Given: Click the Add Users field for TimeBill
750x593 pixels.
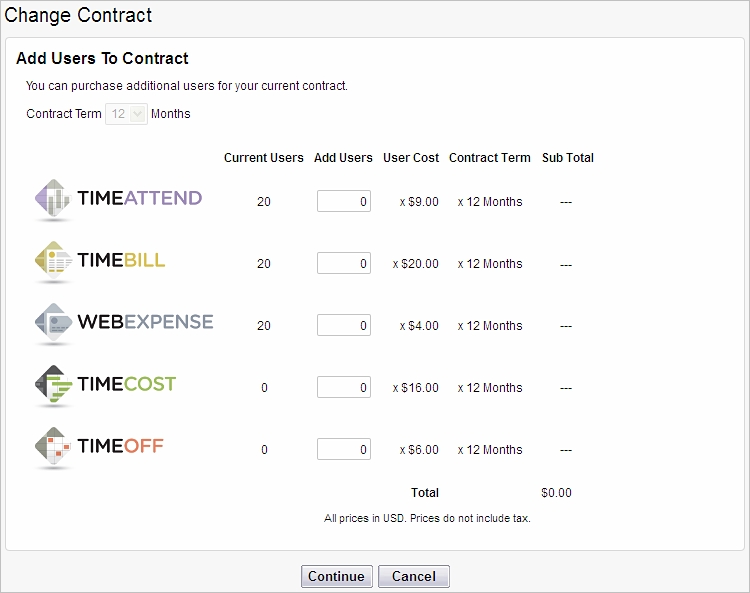Looking at the screenshot, I should [344, 263].
